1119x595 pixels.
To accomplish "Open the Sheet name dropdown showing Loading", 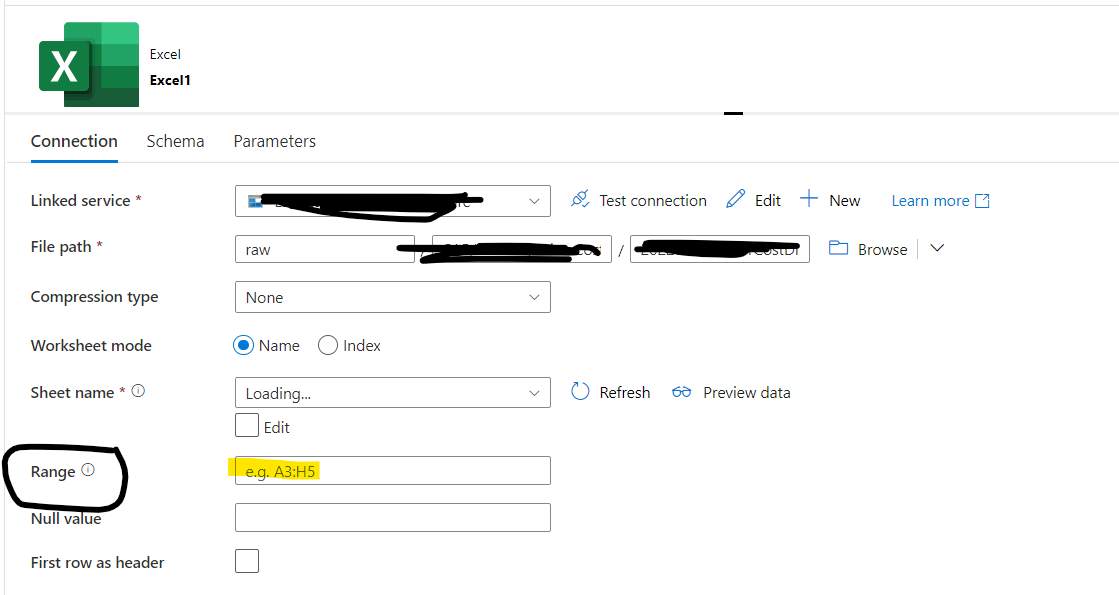I will 393,392.
